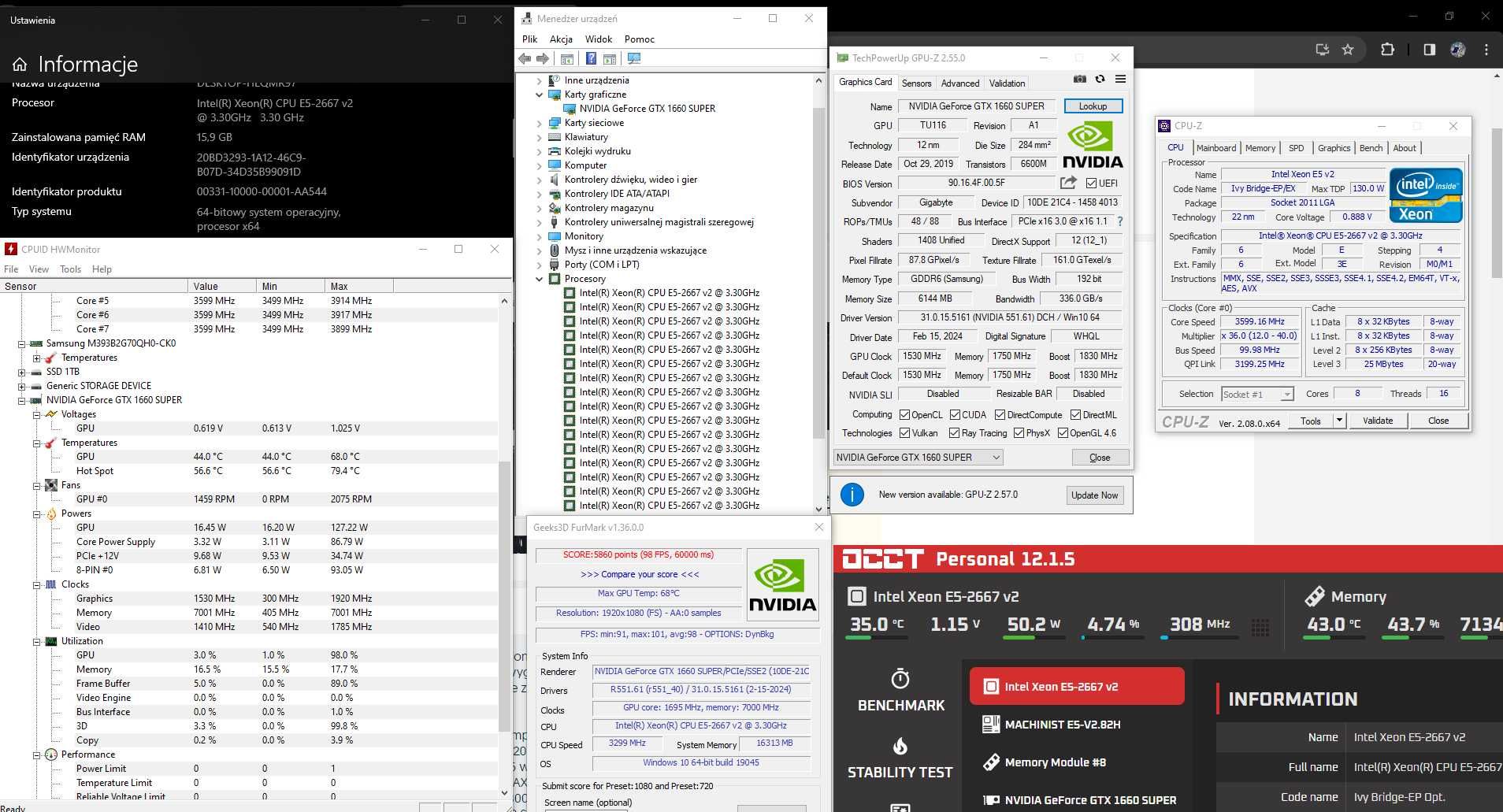This screenshot has width=1503, height=812.
Task: Click the Update Now button in GPU-Z
Action: [x=1094, y=495]
